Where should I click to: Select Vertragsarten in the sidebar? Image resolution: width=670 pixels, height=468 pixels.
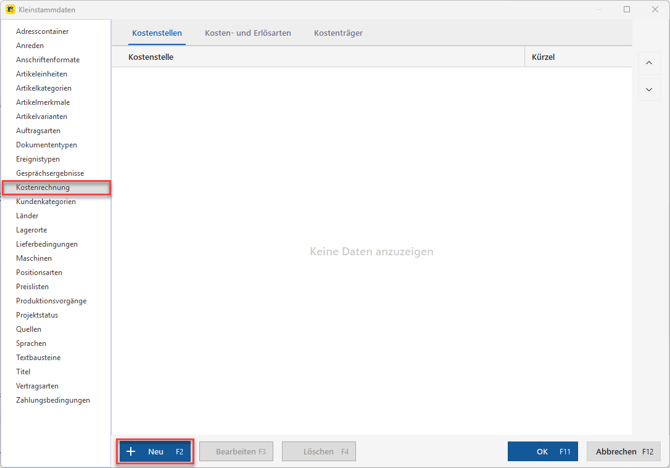[x=37, y=386]
